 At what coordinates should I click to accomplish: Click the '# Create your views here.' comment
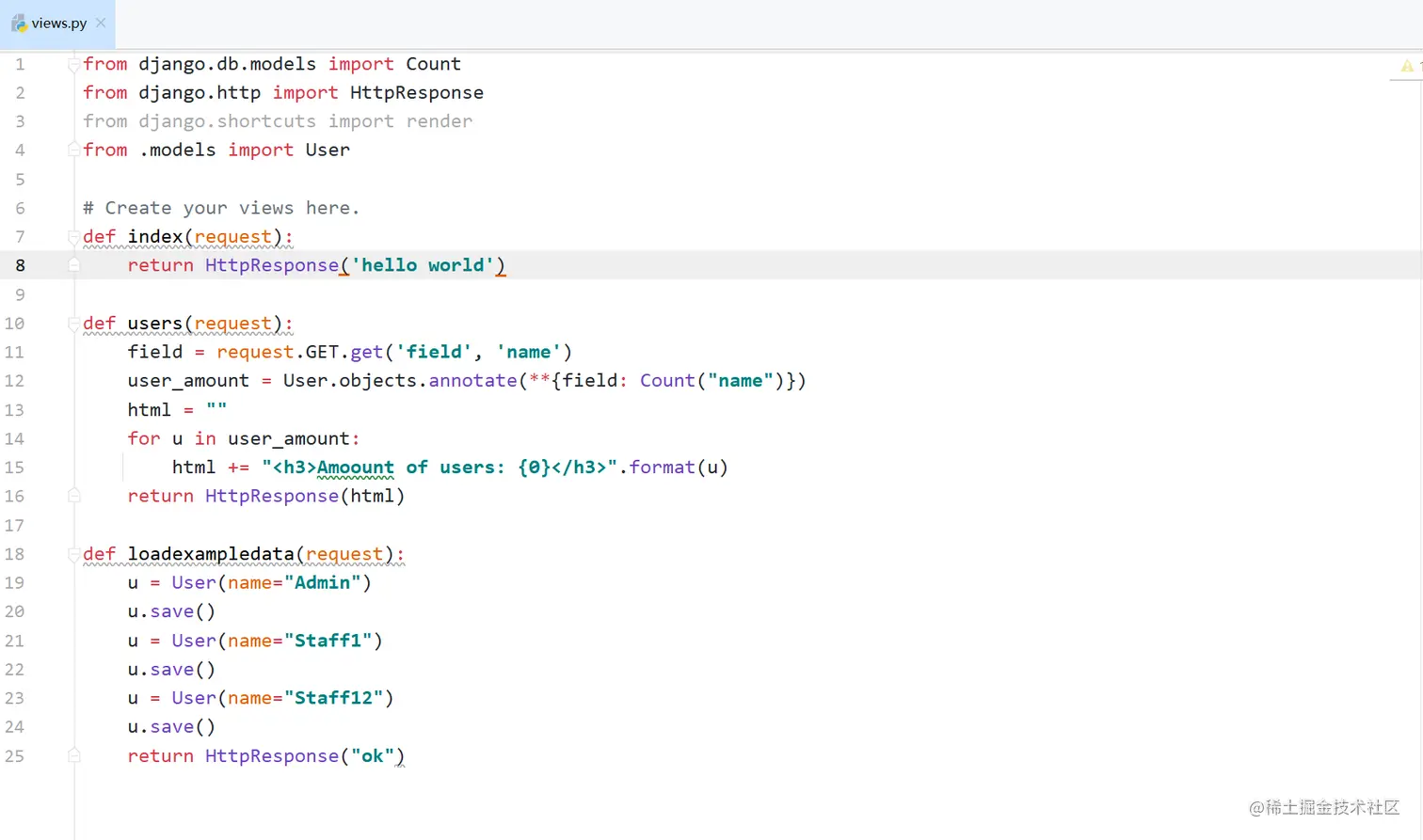click(x=221, y=208)
